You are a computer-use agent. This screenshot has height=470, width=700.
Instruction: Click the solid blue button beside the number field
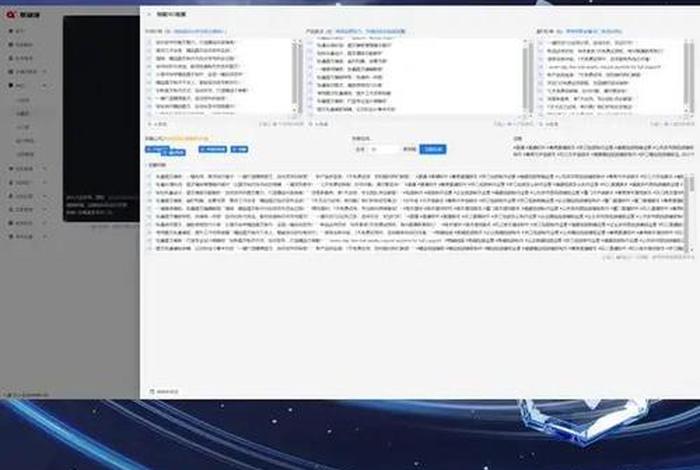433,149
